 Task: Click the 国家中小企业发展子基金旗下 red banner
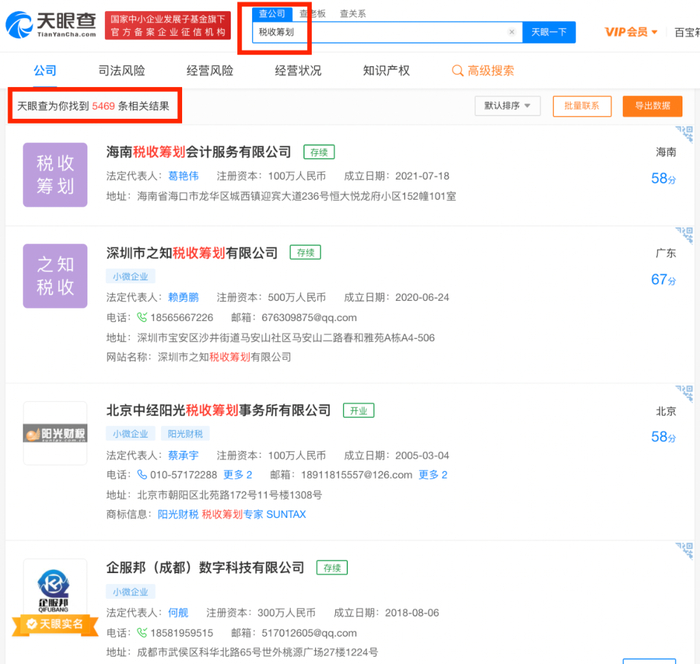(x=168, y=25)
